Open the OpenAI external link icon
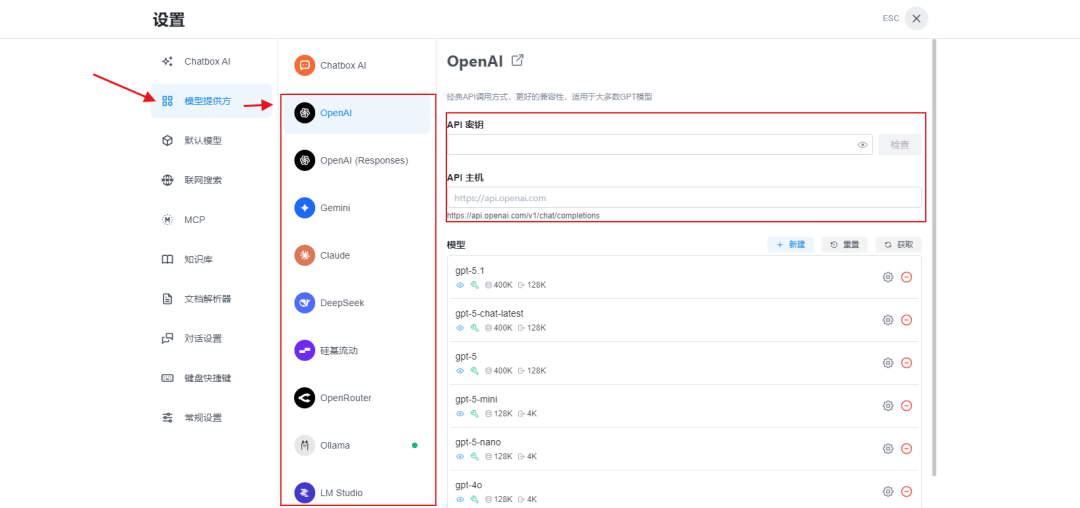 tap(518, 60)
